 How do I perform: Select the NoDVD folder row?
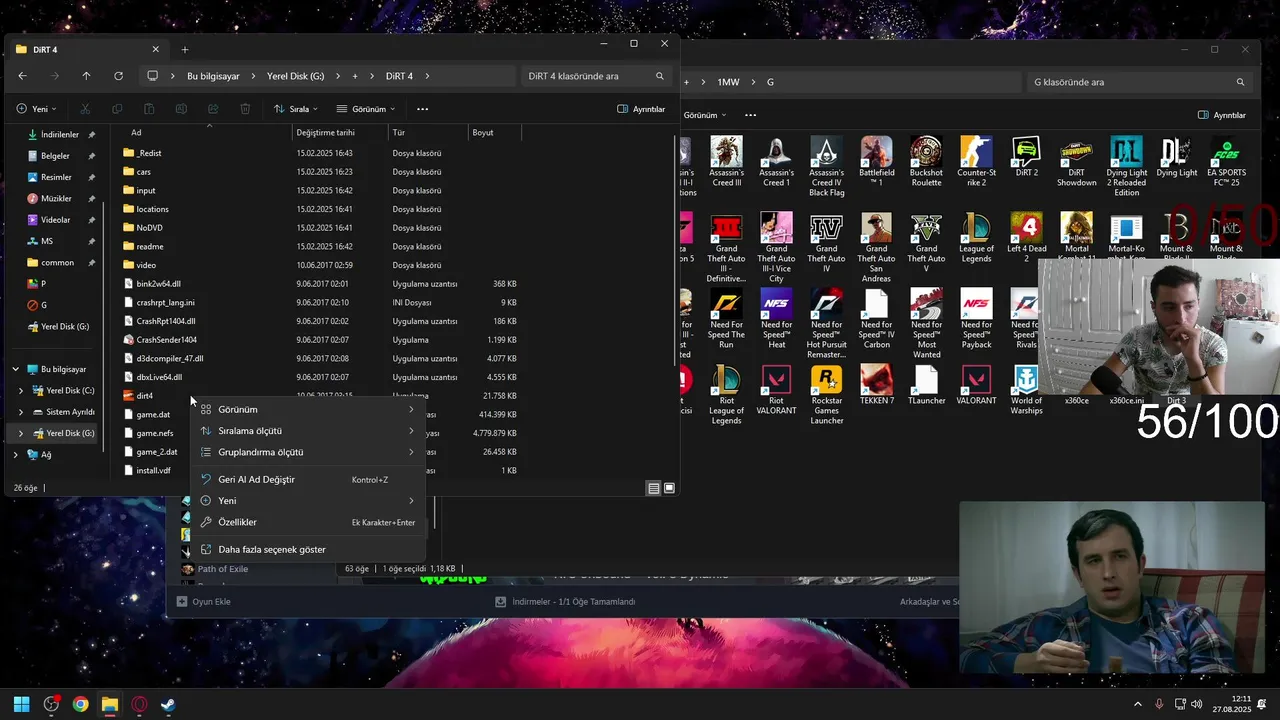[320, 228]
